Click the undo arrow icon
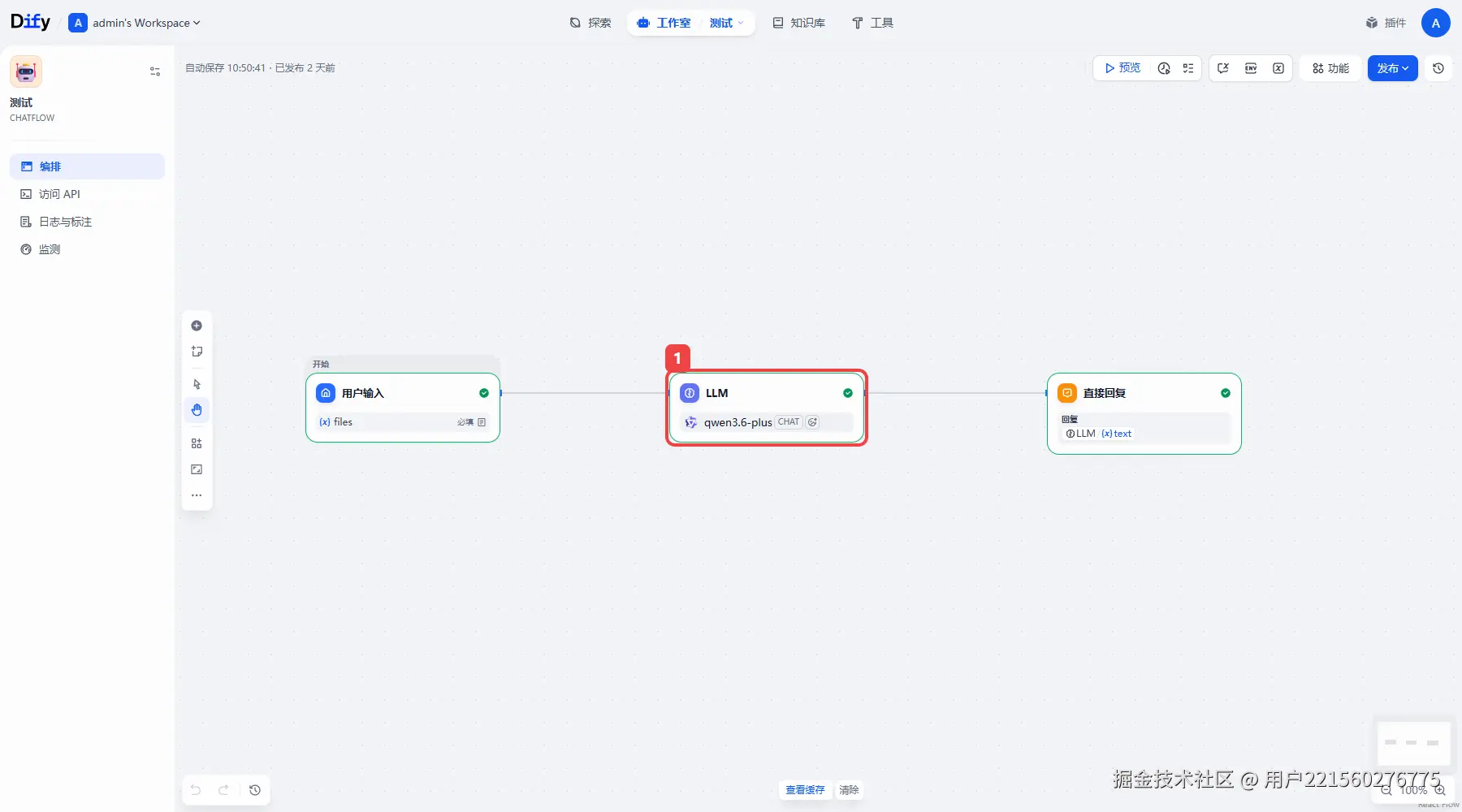 click(x=196, y=790)
